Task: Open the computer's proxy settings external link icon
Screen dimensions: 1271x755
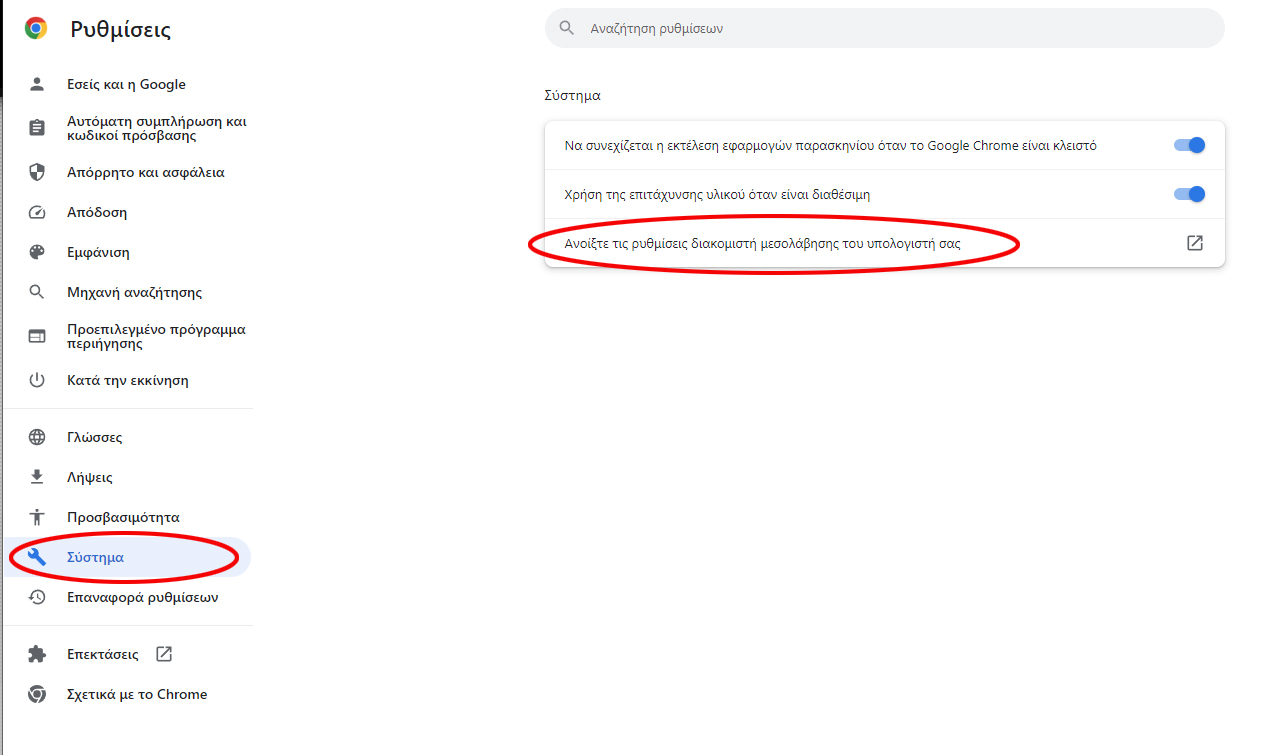Action: (x=1194, y=243)
